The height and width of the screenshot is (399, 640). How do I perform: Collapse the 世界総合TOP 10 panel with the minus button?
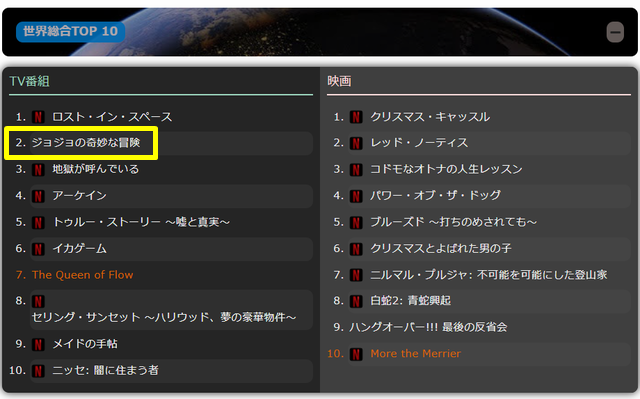tap(615, 32)
